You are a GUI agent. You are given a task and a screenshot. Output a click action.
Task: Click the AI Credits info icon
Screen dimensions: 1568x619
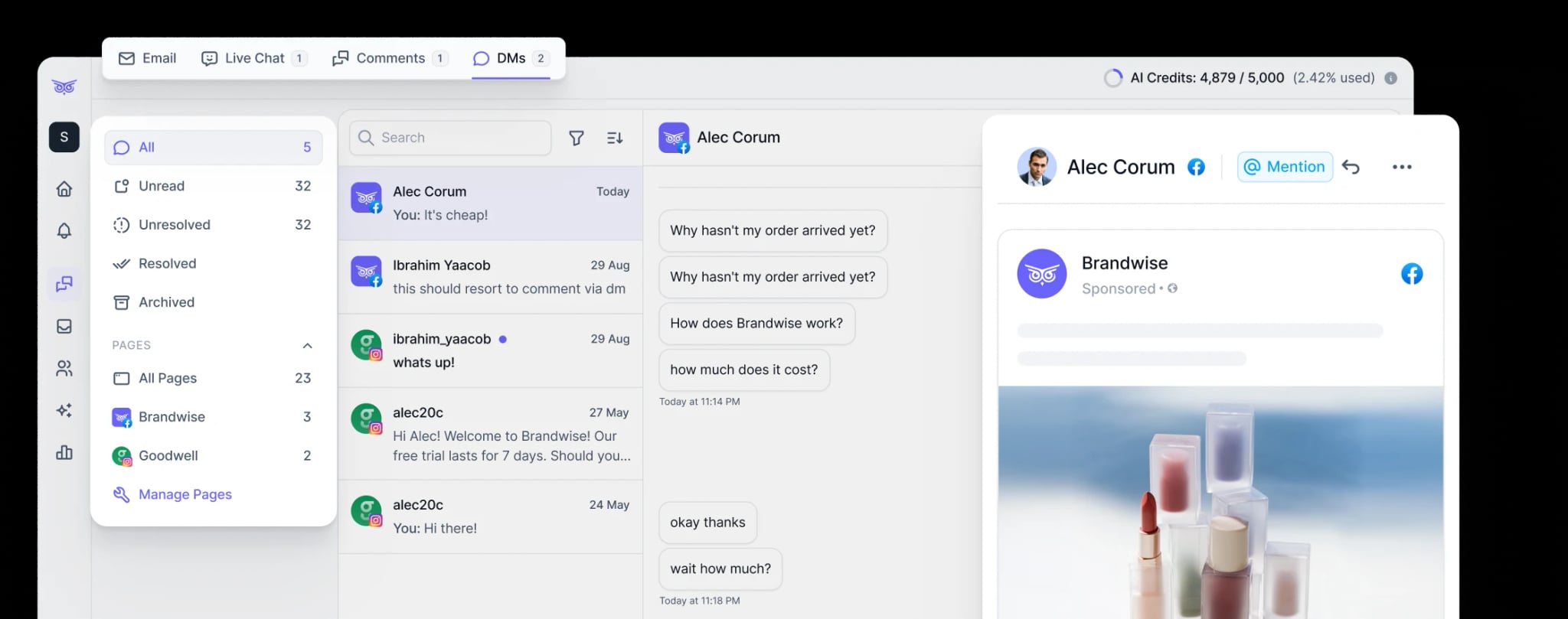point(1391,78)
